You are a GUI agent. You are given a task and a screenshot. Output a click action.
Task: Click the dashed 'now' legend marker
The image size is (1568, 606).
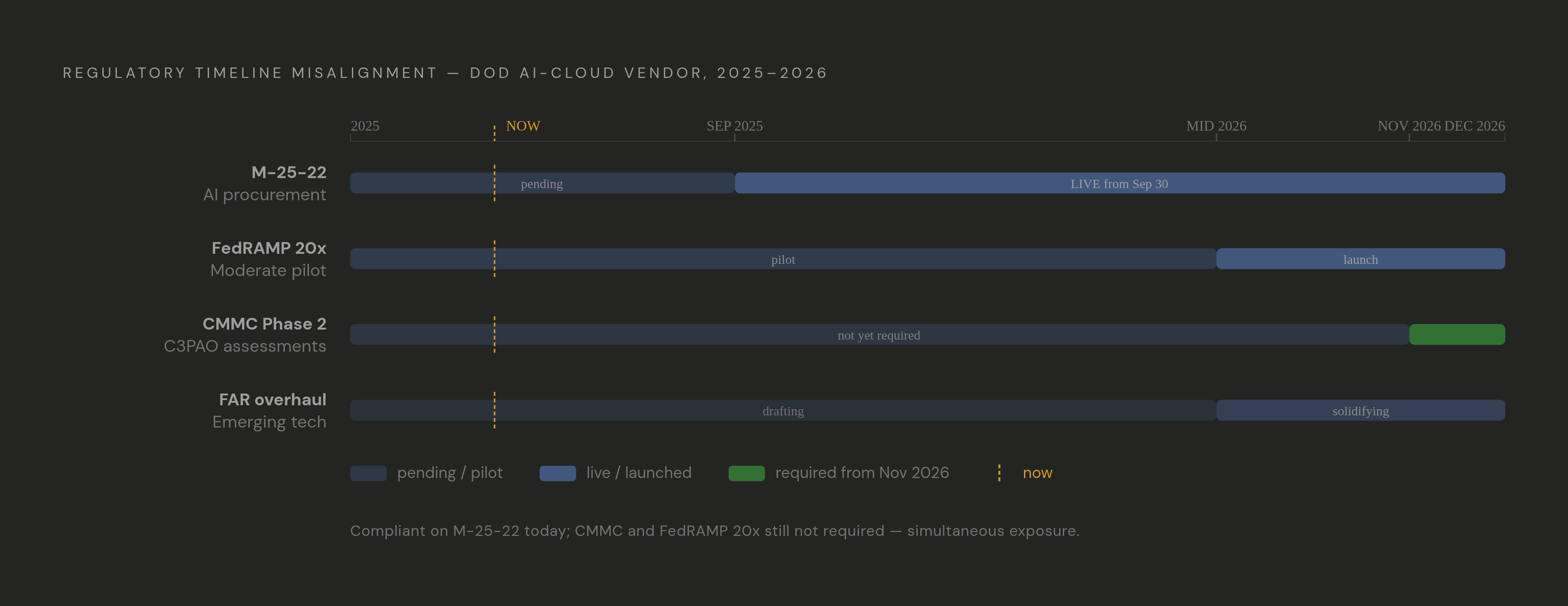[1000, 473]
